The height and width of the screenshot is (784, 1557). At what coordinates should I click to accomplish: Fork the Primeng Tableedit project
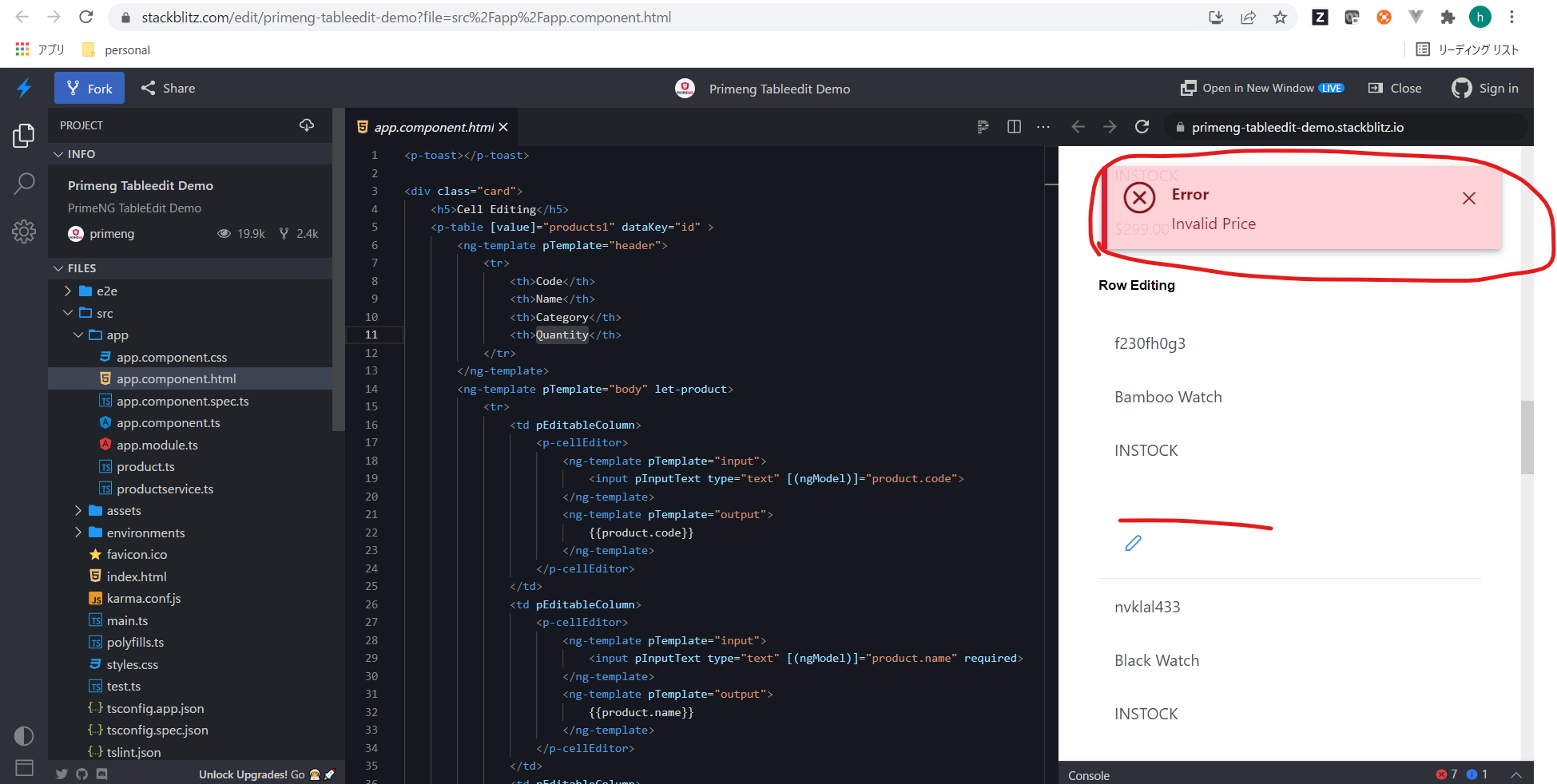point(89,88)
